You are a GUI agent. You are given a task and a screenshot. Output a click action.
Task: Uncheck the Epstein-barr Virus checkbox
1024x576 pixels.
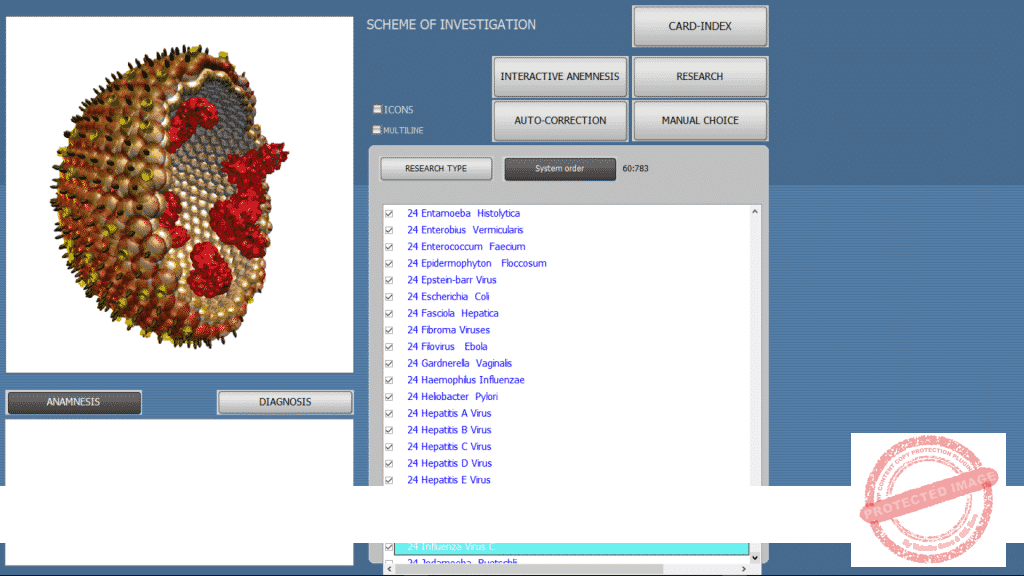(x=389, y=281)
